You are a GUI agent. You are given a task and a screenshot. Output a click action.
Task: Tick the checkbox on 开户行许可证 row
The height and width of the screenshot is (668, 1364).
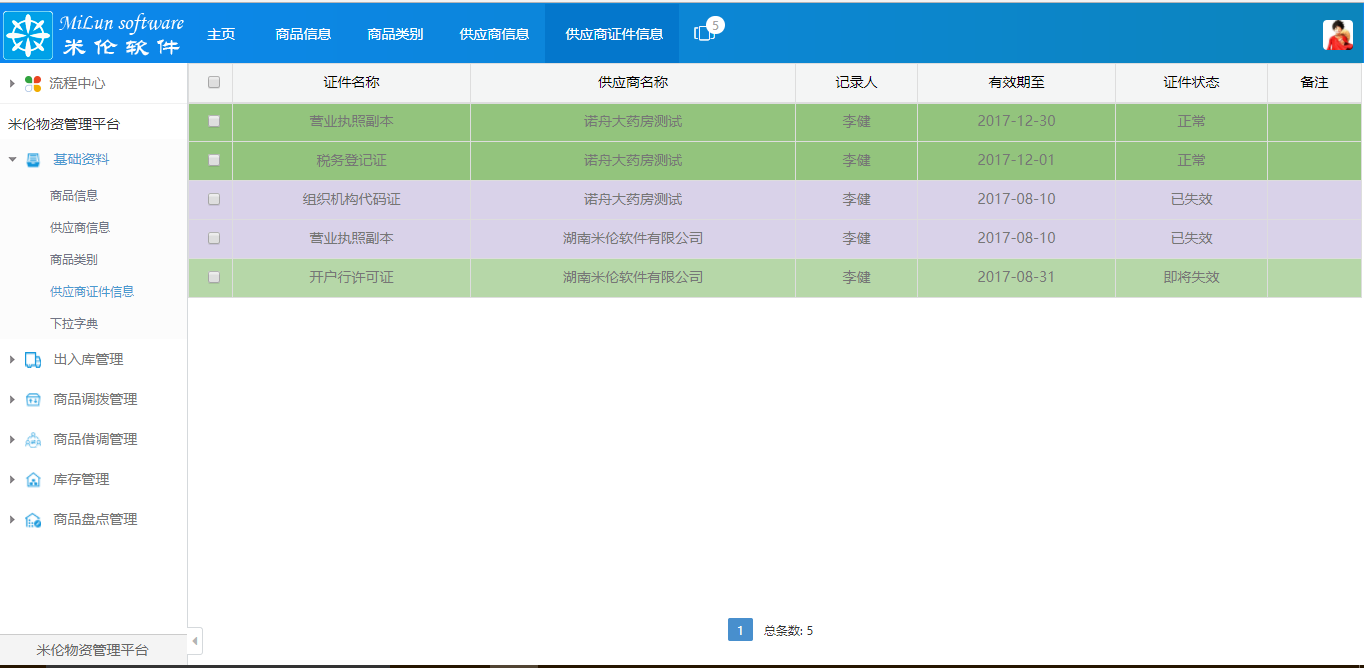pos(213,277)
